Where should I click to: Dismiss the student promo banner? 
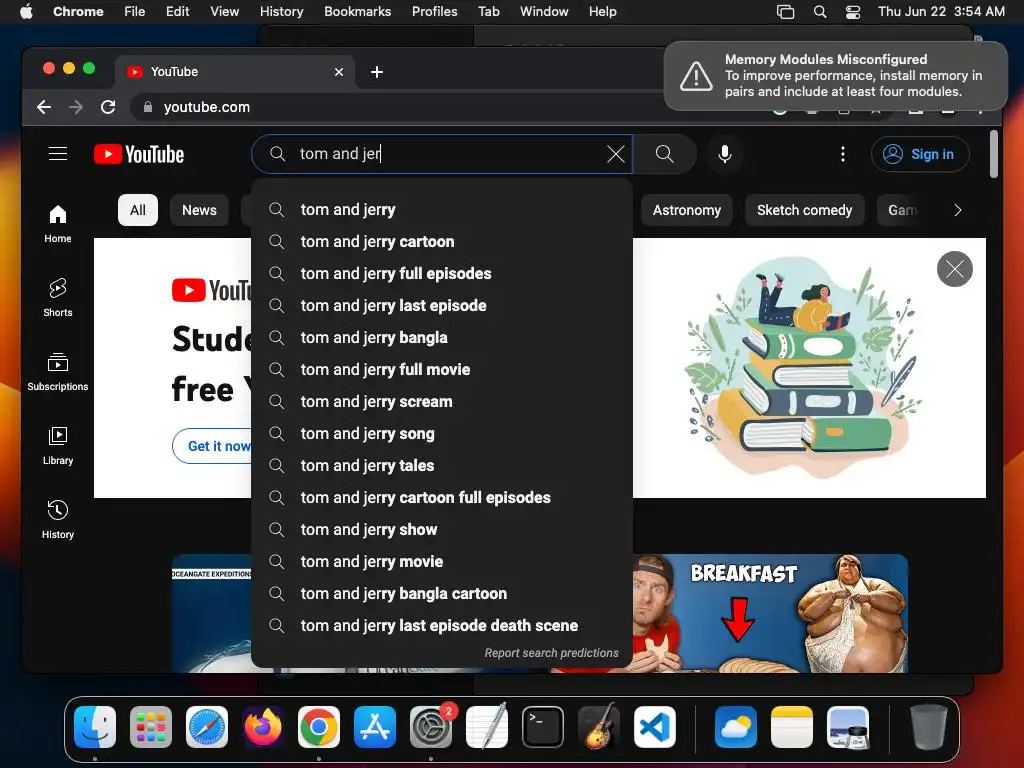955,269
